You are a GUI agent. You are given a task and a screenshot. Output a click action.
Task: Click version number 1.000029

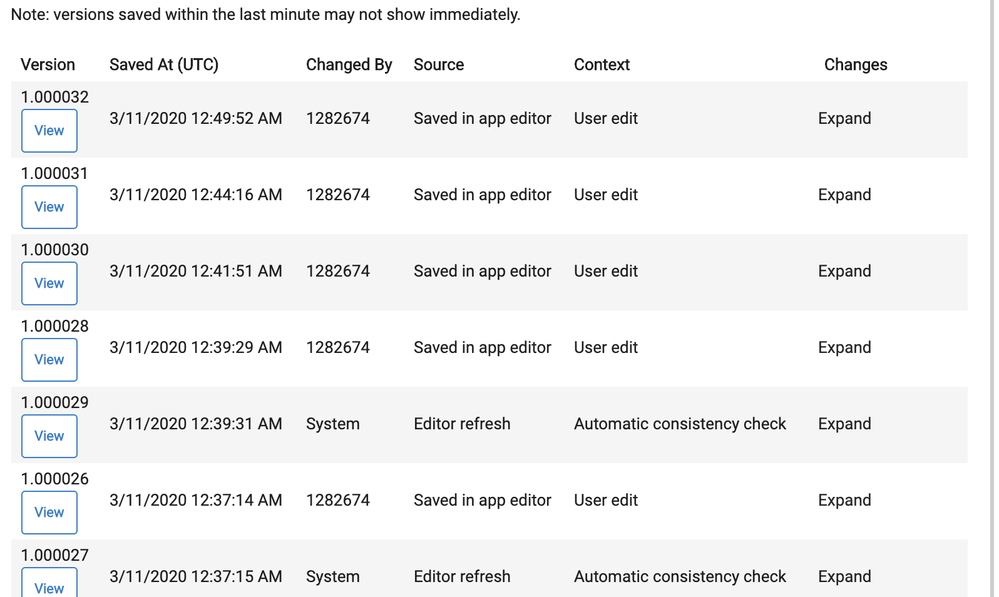pos(55,403)
